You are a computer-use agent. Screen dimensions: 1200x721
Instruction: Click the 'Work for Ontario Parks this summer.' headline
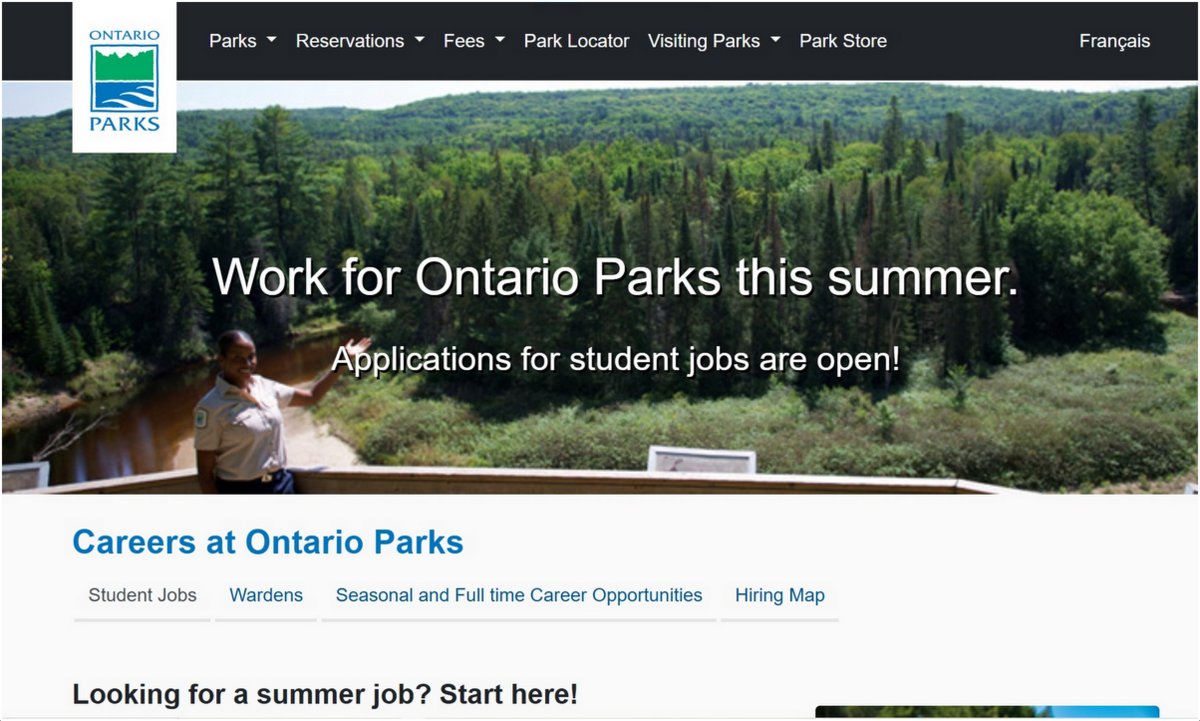[x=615, y=276]
